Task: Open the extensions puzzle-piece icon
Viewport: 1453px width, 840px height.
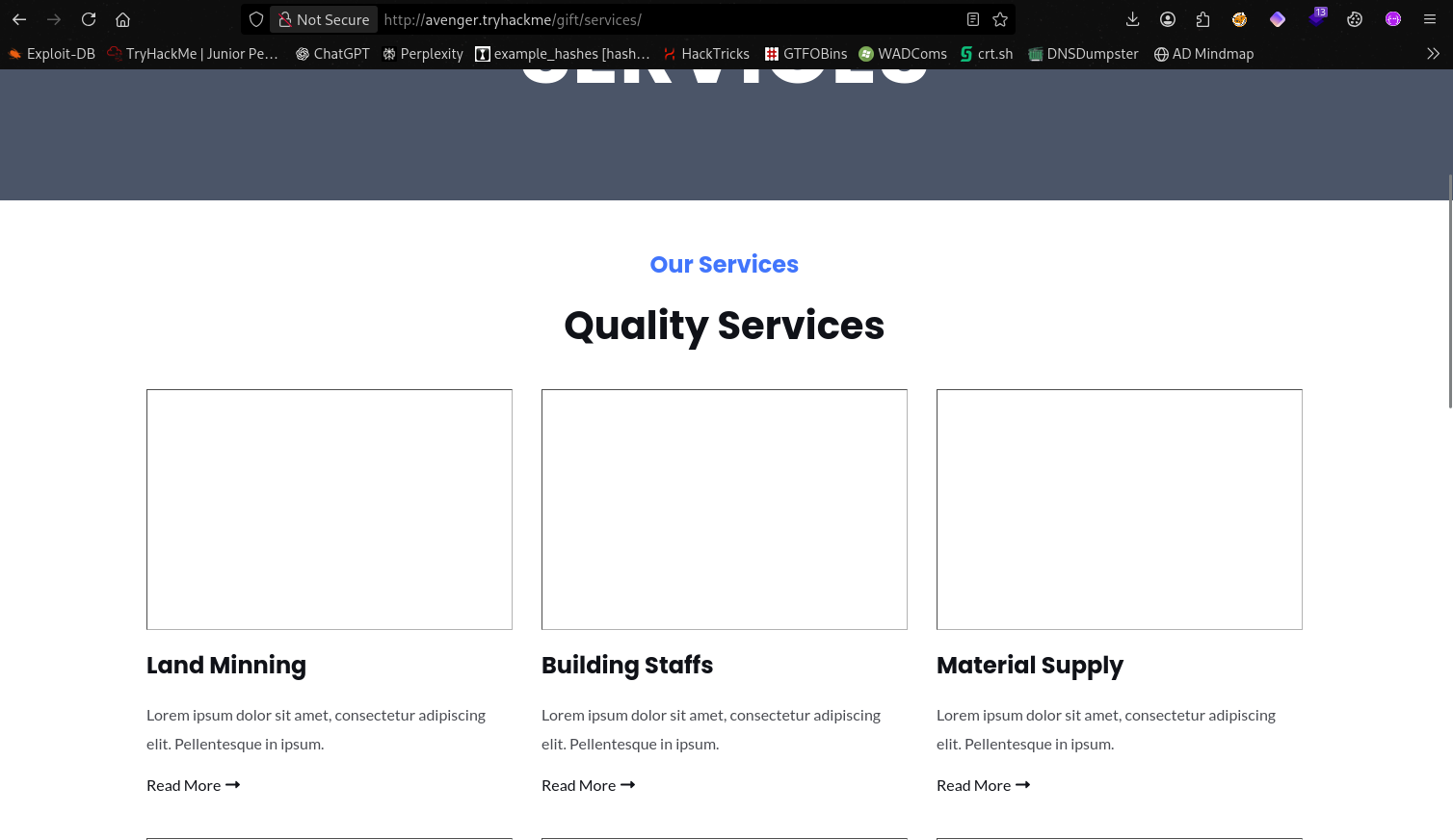Action: [x=1202, y=19]
